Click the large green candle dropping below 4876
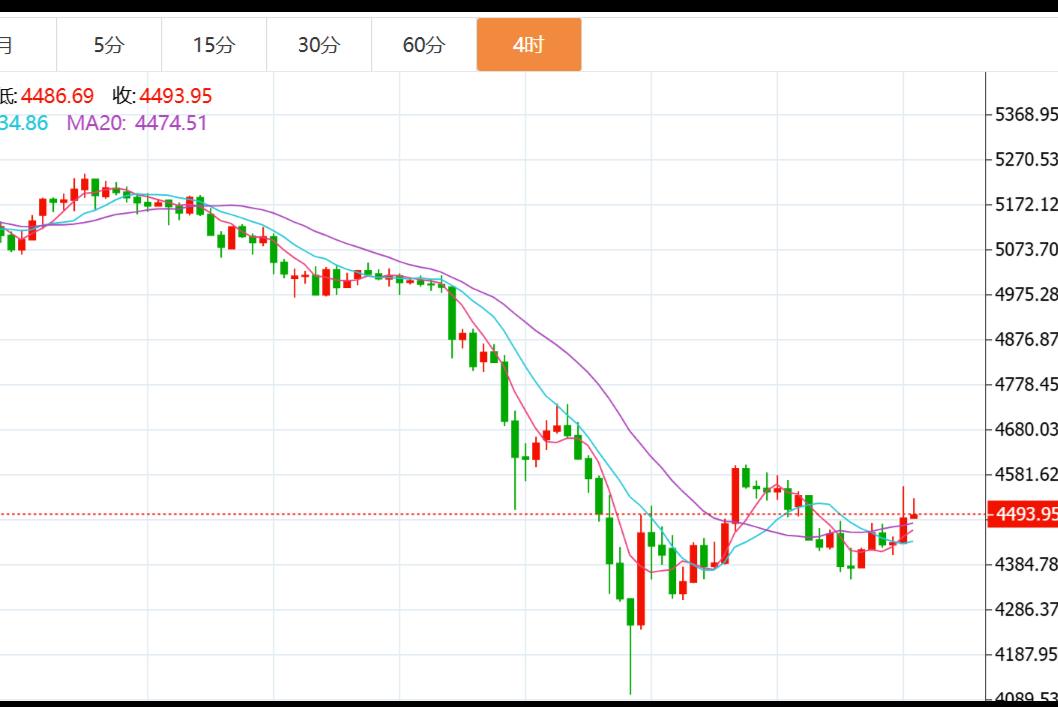 (452, 313)
